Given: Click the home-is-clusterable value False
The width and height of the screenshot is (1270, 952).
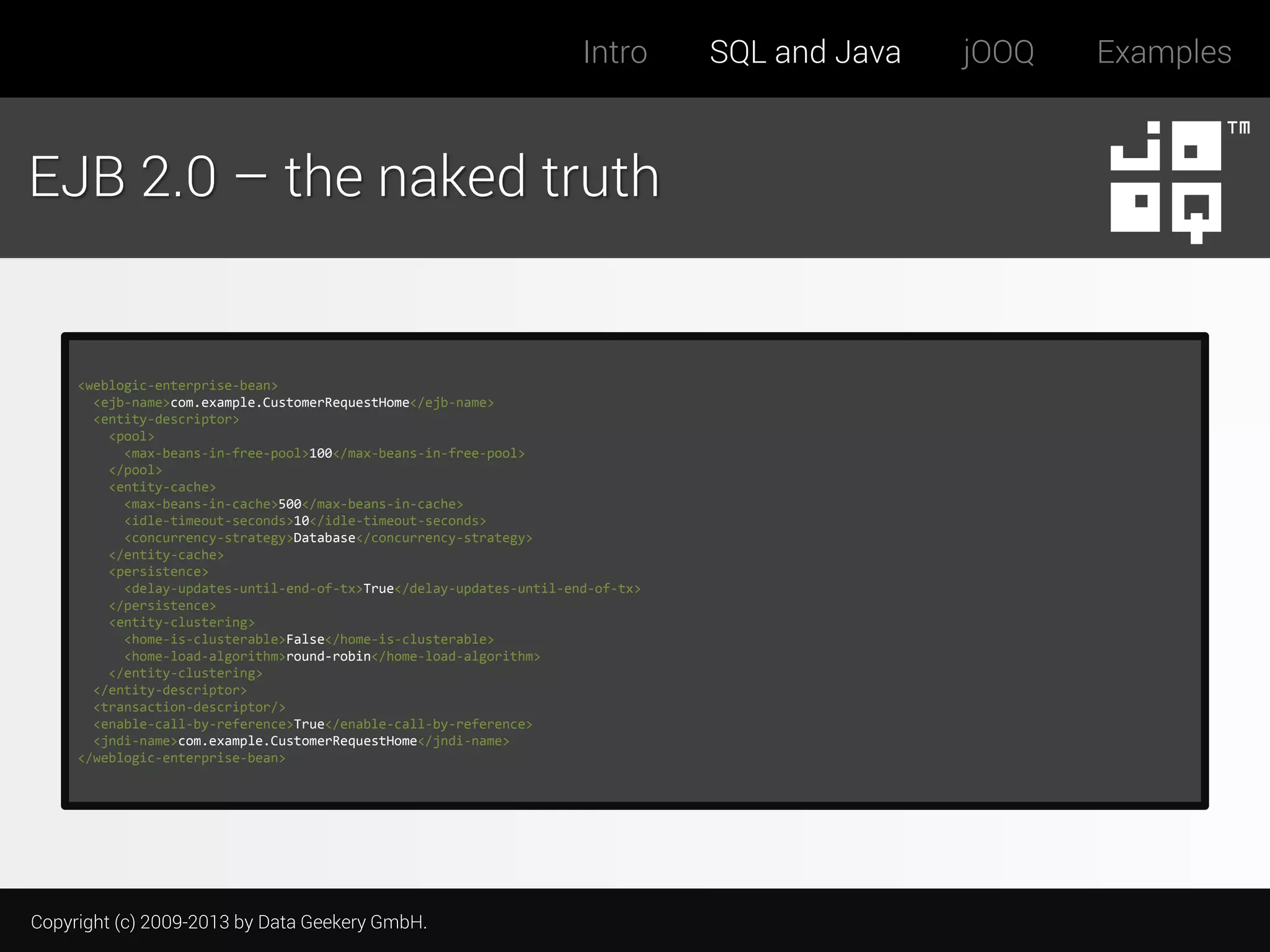Looking at the screenshot, I should point(305,640).
